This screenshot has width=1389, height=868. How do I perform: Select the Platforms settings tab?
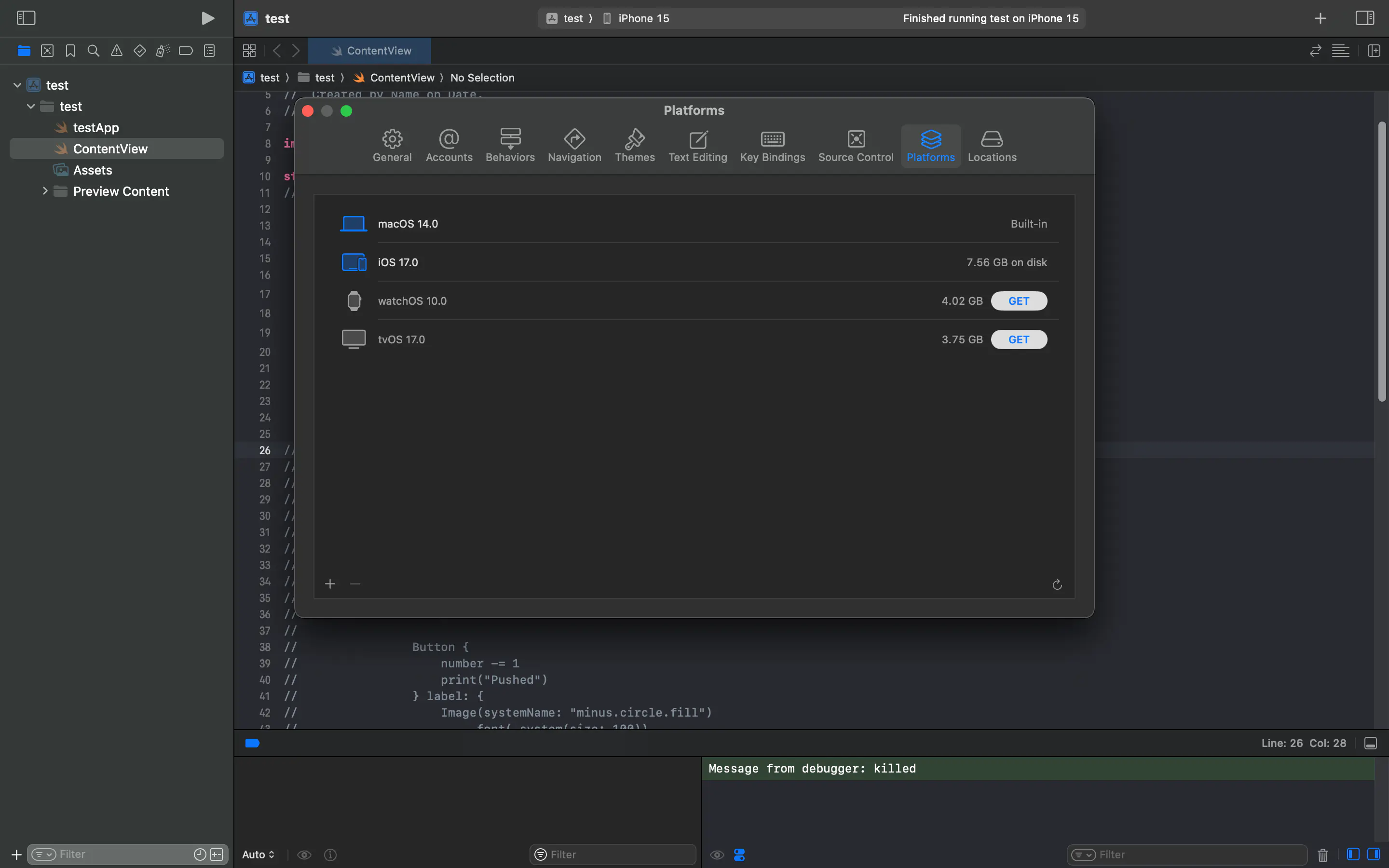click(930, 146)
